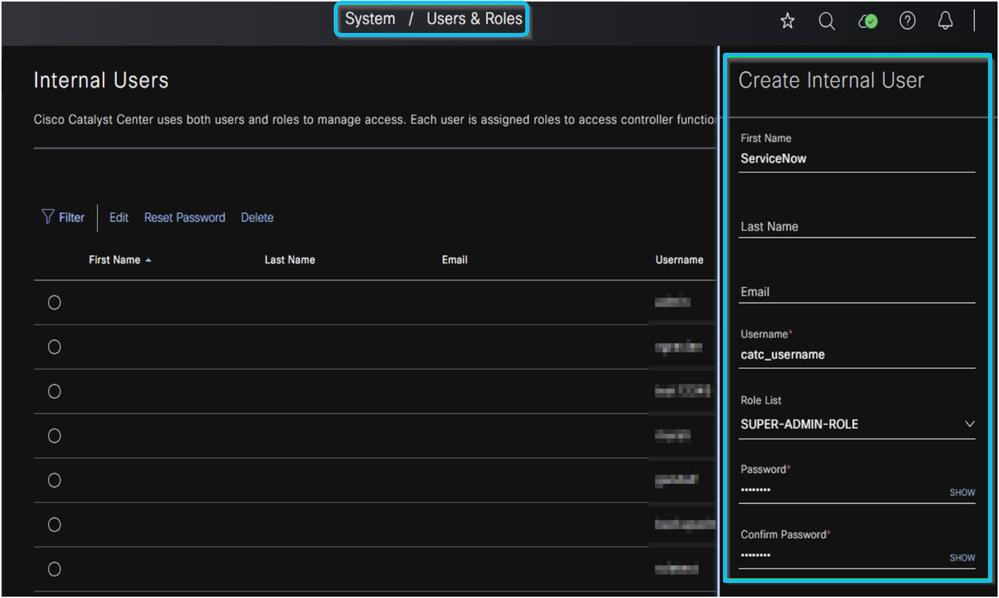Screen dimensions: 999x598
Task: Select the third user row radio button
Action: pos(54,392)
